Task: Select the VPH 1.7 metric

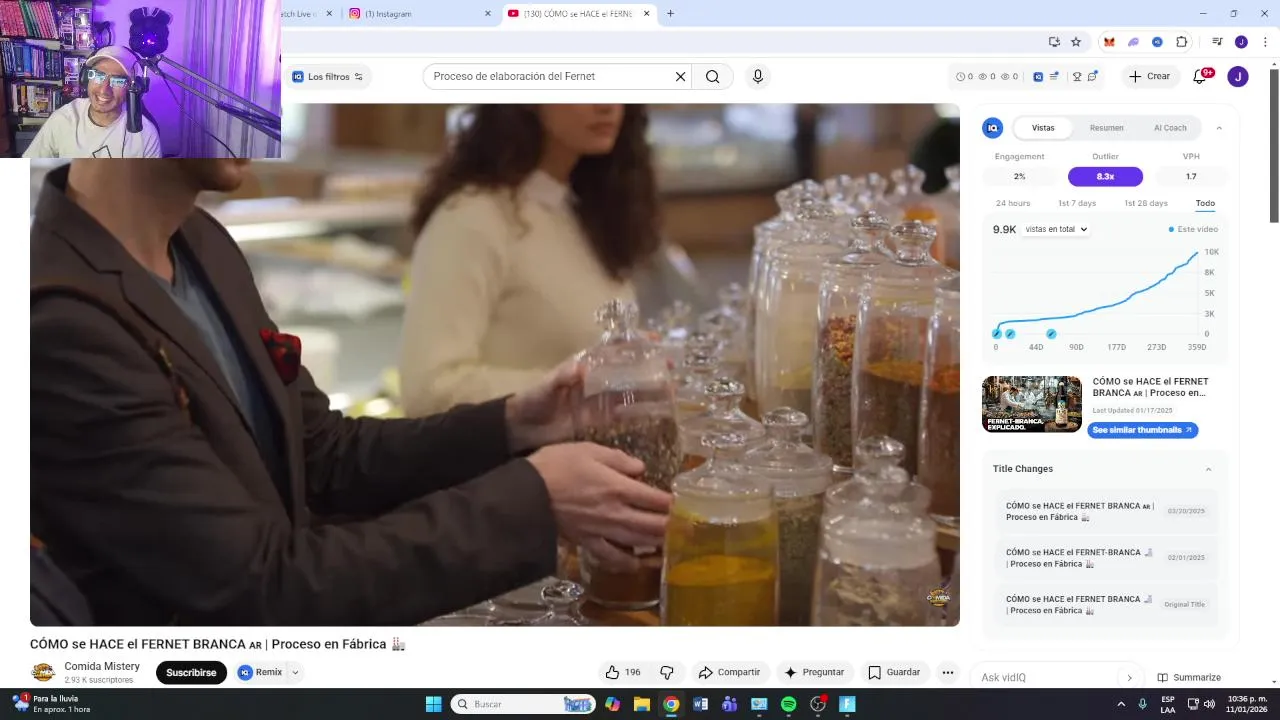Action: coord(1191,176)
